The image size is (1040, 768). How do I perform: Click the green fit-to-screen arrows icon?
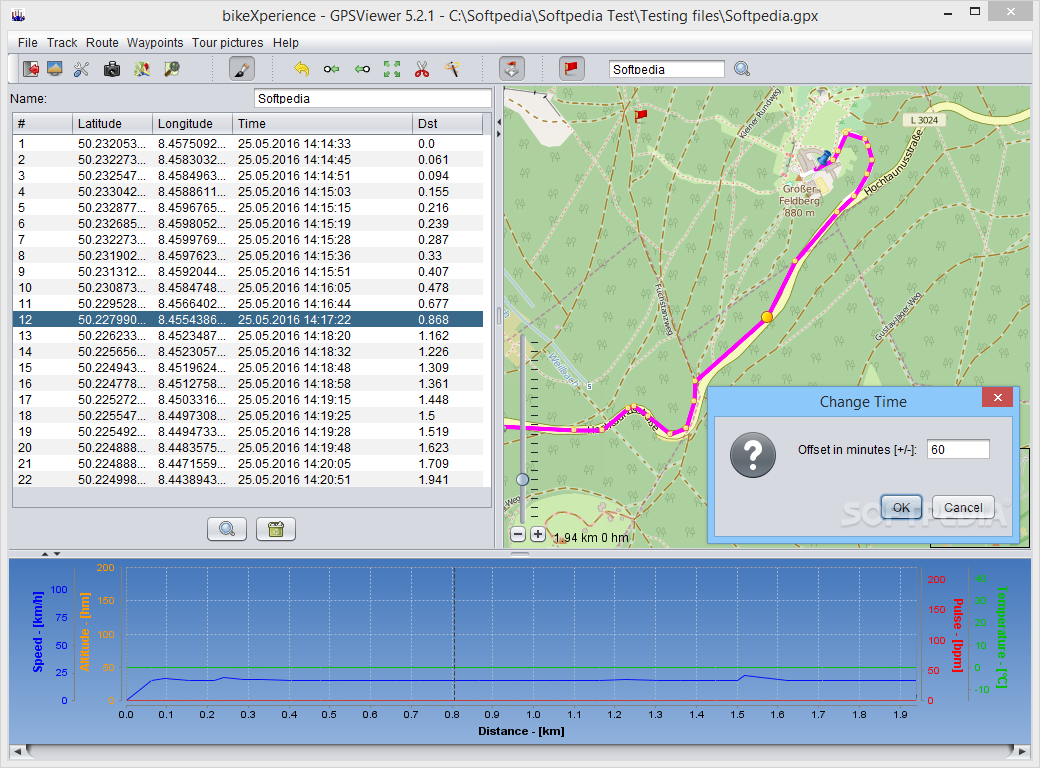tap(392, 69)
